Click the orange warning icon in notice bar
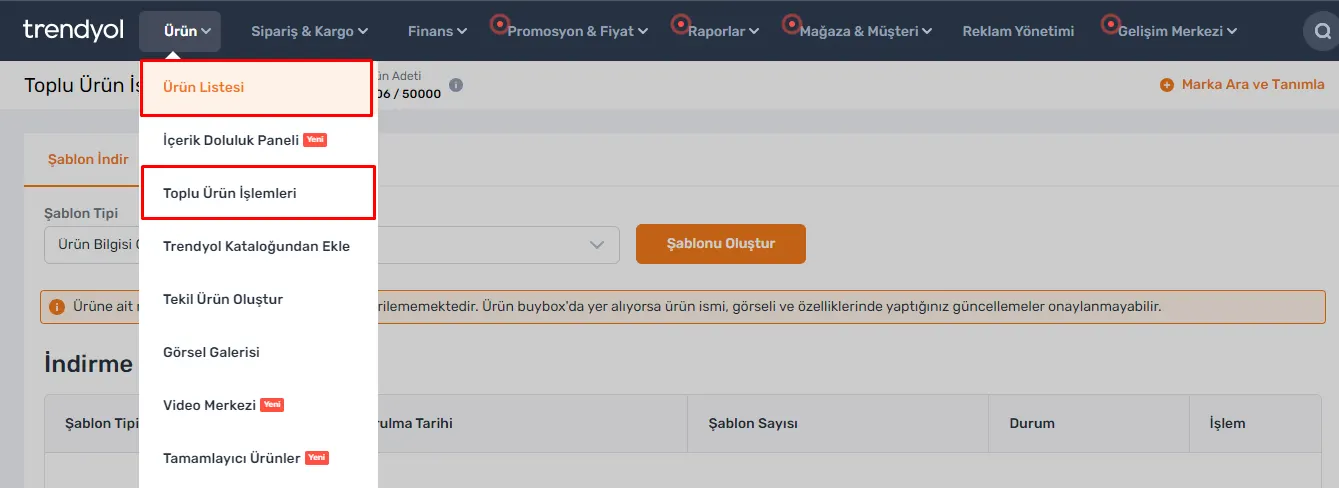The image size is (1339, 488). click(x=57, y=306)
